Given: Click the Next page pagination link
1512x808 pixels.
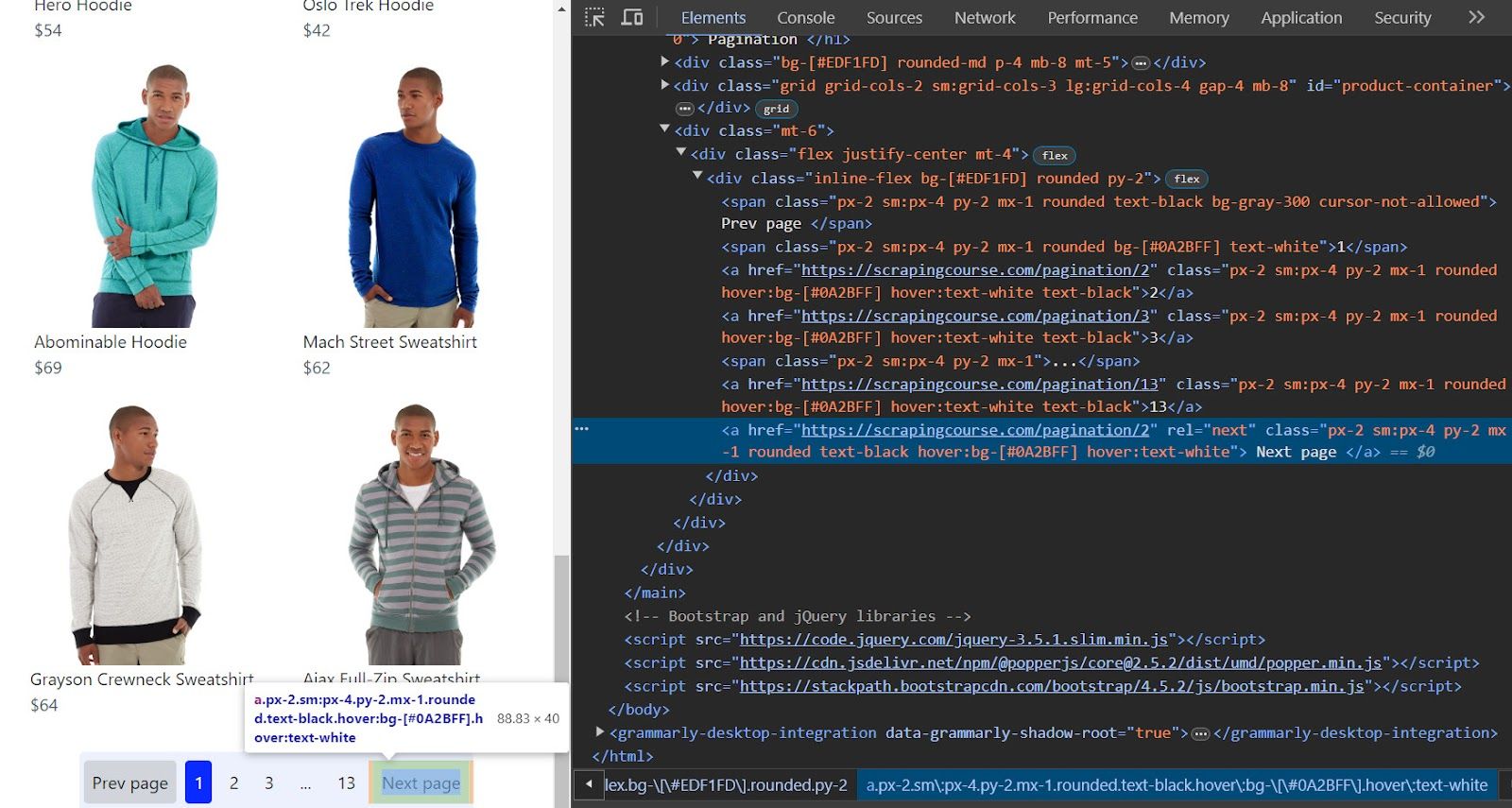Looking at the screenshot, I should pyautogui.click(x=421, y=782).
